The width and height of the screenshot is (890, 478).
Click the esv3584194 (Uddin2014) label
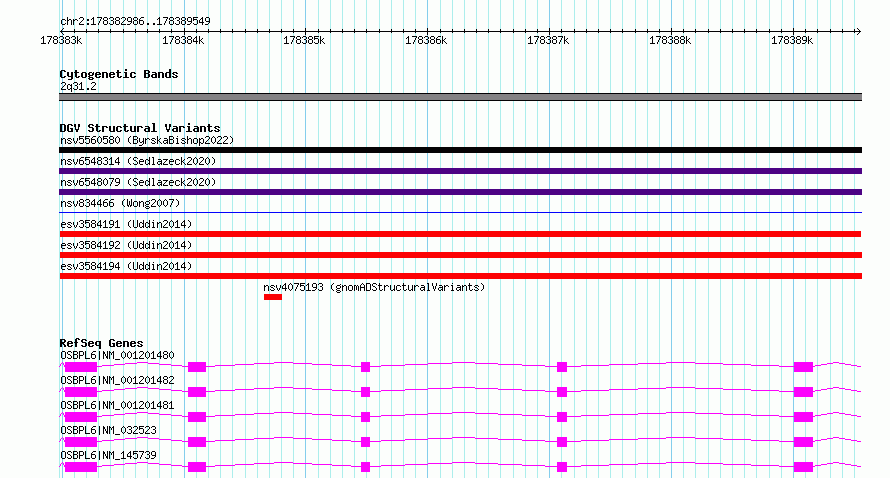tap(126, 266)
